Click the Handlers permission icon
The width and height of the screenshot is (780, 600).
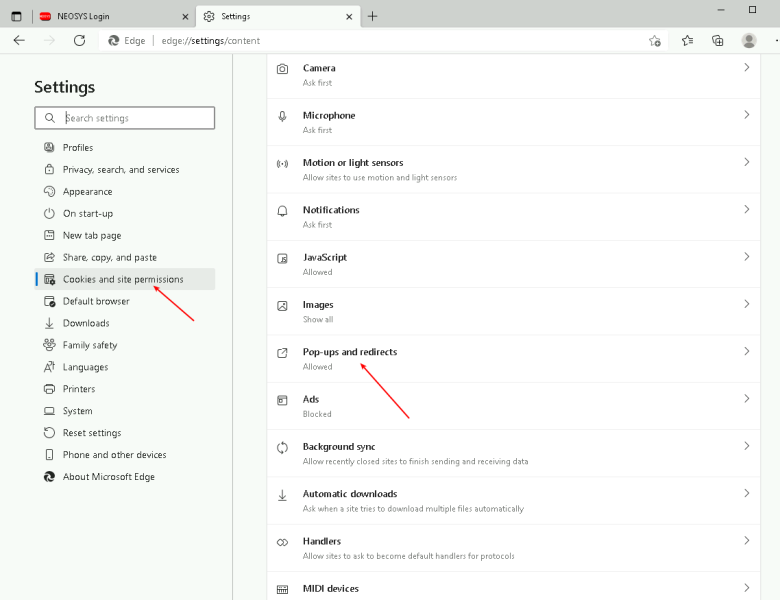click(282, 542)
